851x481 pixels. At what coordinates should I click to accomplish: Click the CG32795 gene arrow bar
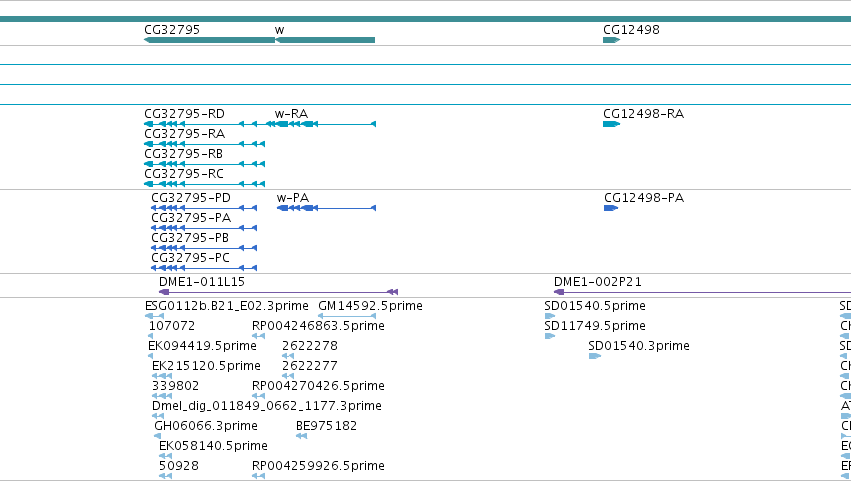coord(209,40)
